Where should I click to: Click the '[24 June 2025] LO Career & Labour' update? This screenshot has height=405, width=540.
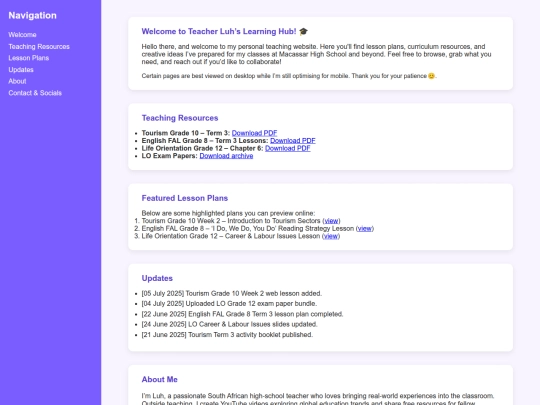pyautogui.click(x=230, y=324)
